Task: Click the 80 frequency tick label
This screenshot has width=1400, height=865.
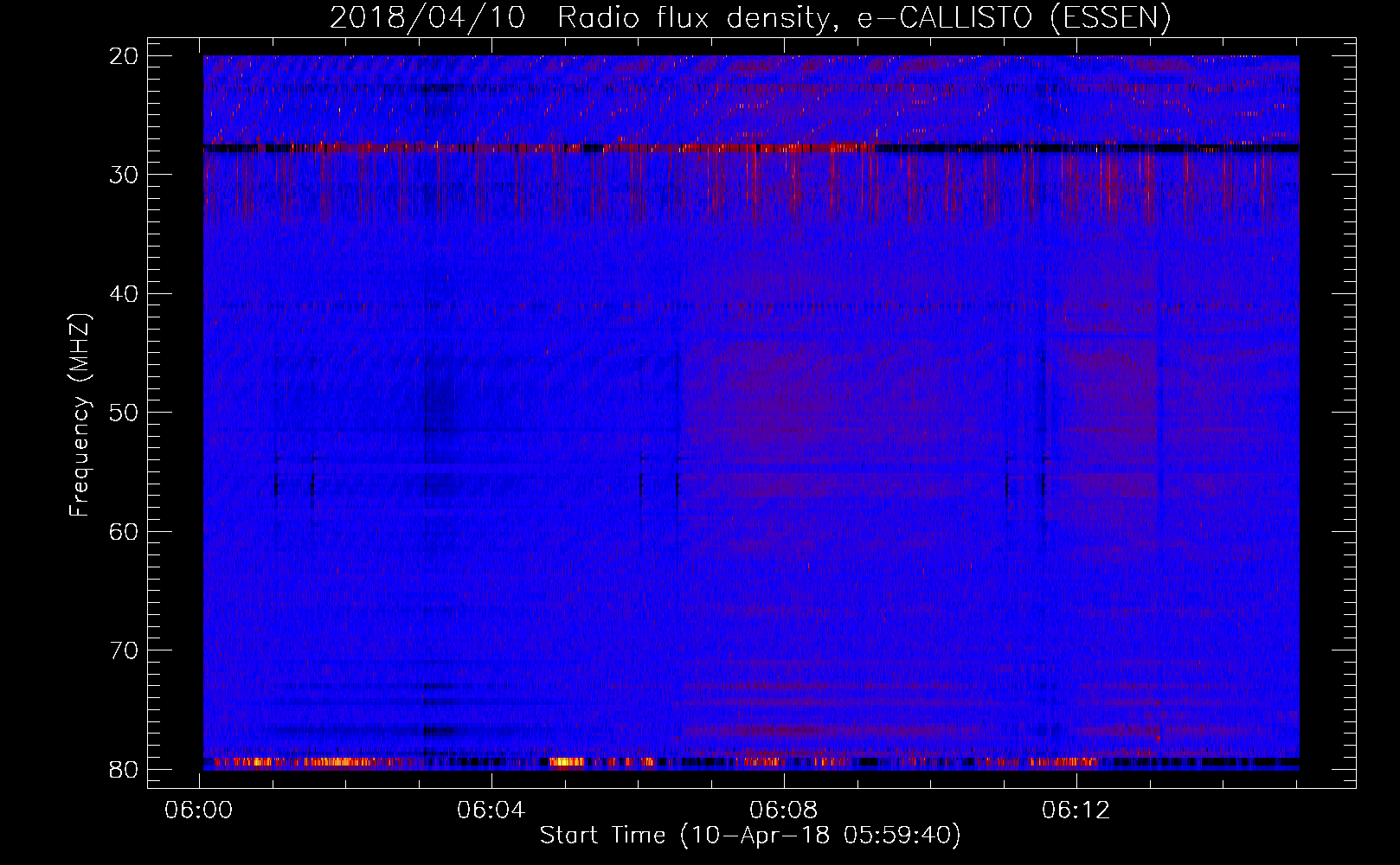Action: click(124, 769)
